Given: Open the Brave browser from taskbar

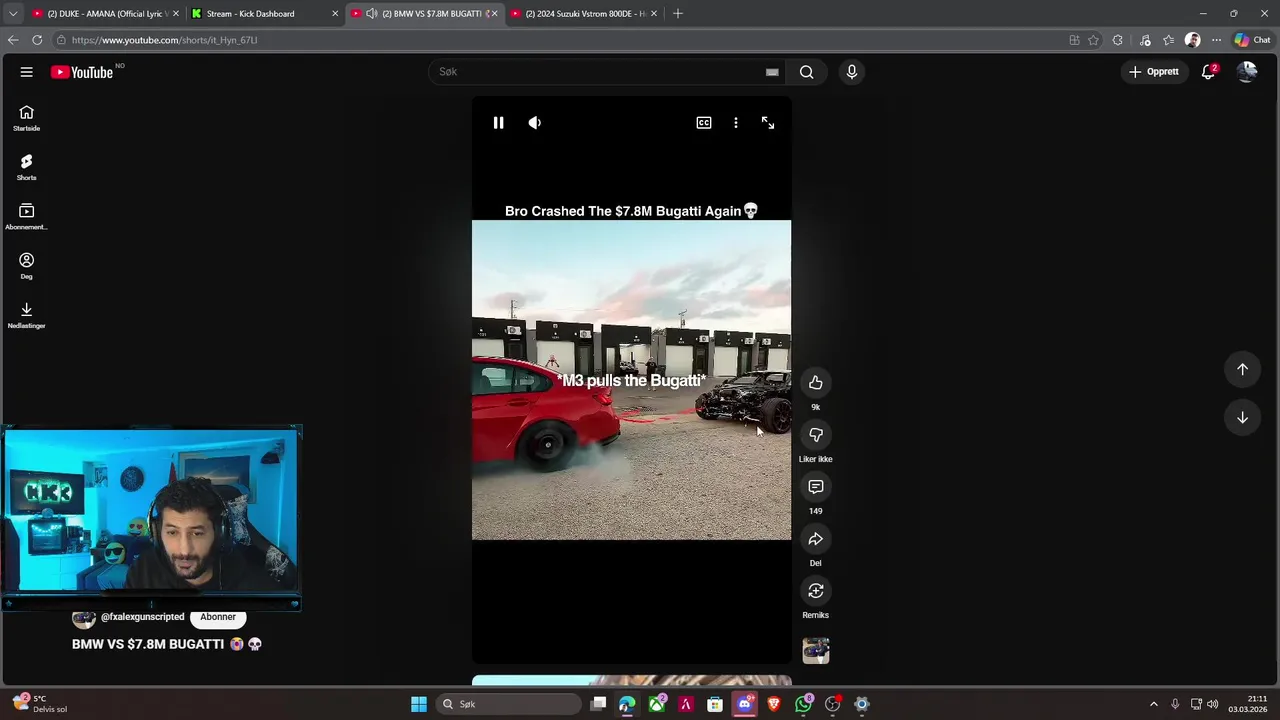Looking at the screenshot, I should coord(773,704).
